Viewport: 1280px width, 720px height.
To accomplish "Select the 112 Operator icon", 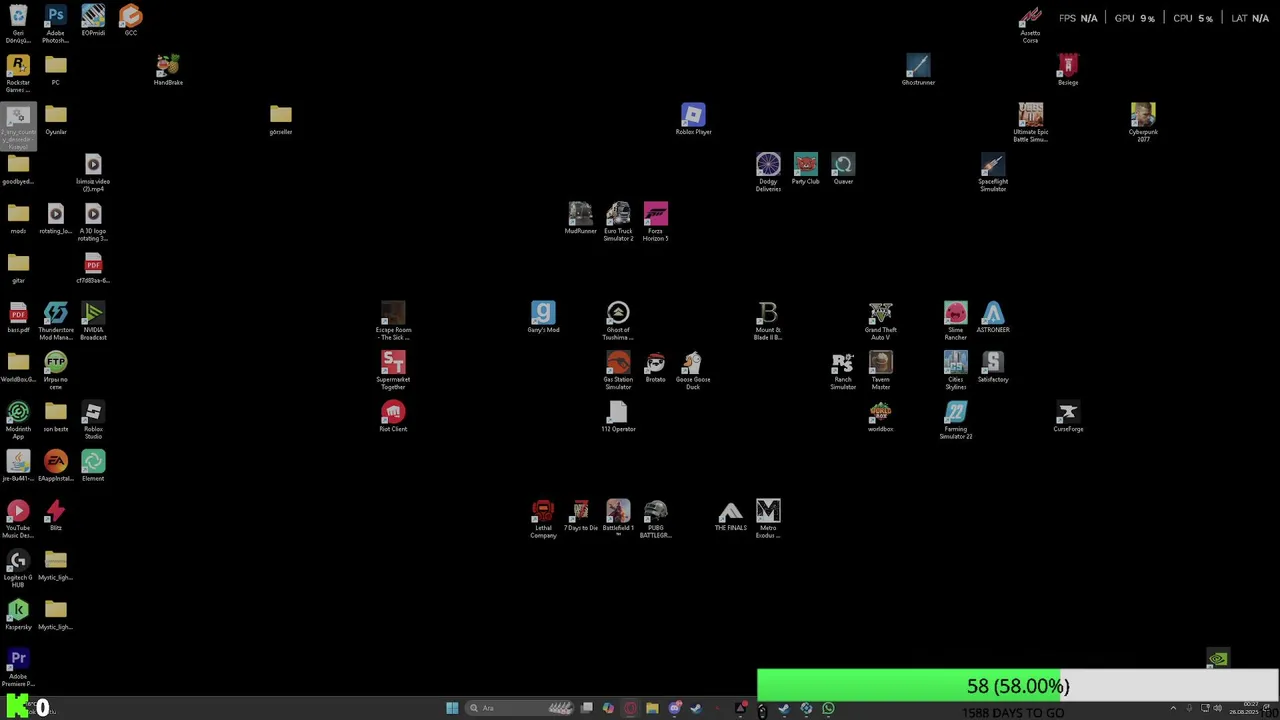I will tap(618, 417).
